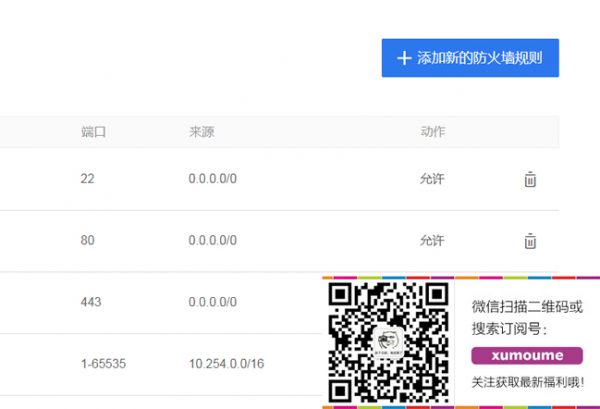600x409 pixels.
Task: Select the port 22 cell
Action: tap(87, 179)
